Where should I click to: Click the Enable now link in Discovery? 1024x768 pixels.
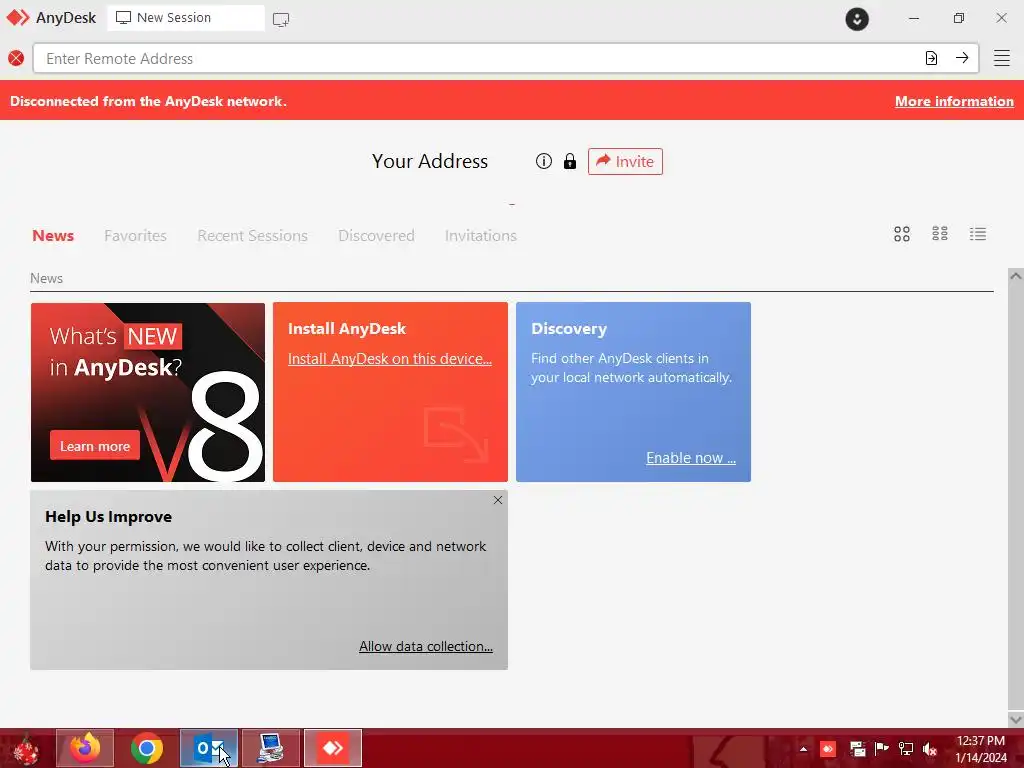[691, 458]
